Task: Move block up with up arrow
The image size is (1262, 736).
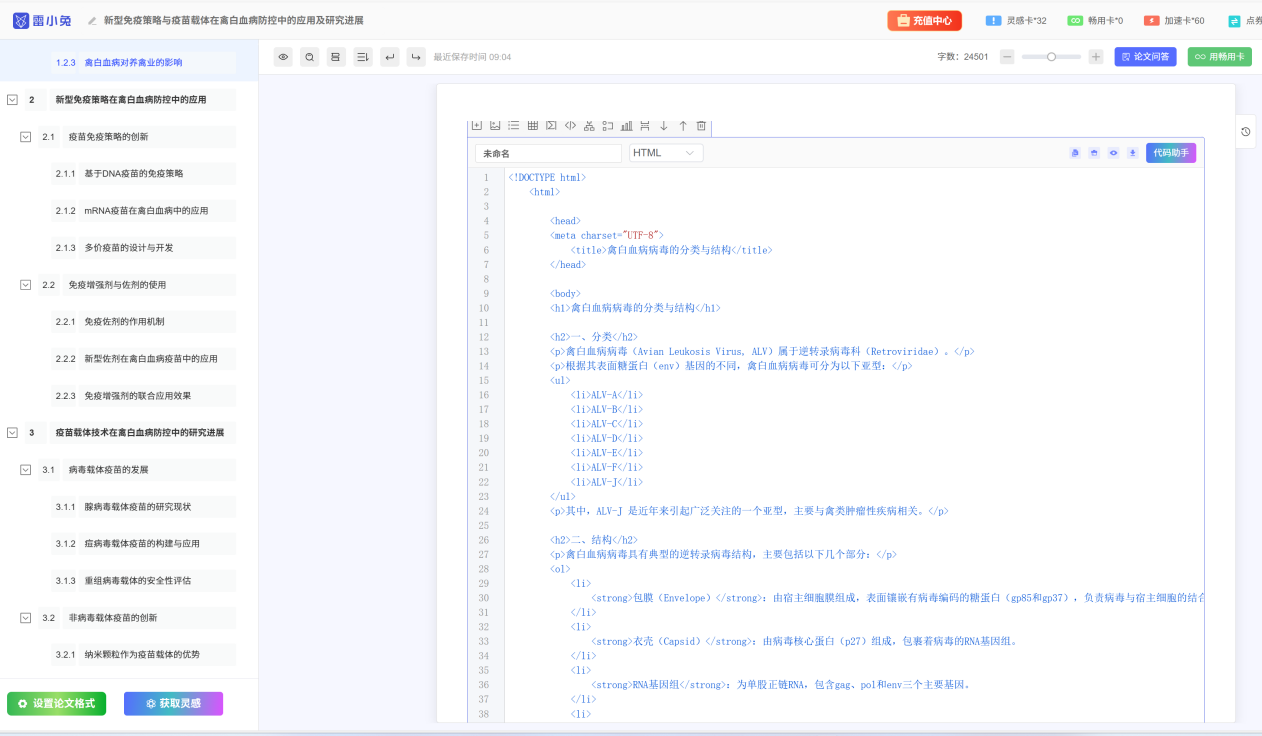Action: point(683,126)
